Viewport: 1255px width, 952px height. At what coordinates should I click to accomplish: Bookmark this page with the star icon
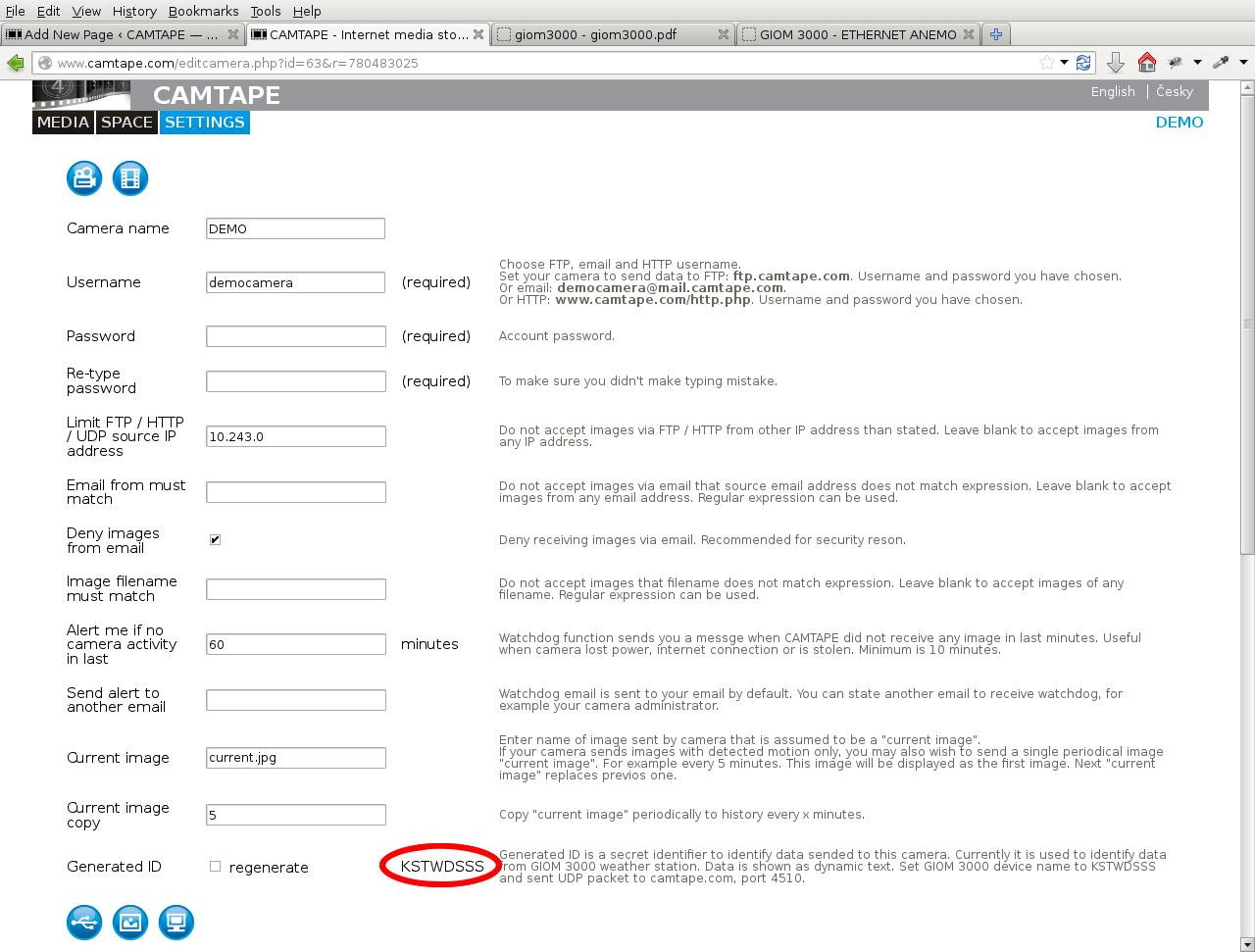(1047, 63)
